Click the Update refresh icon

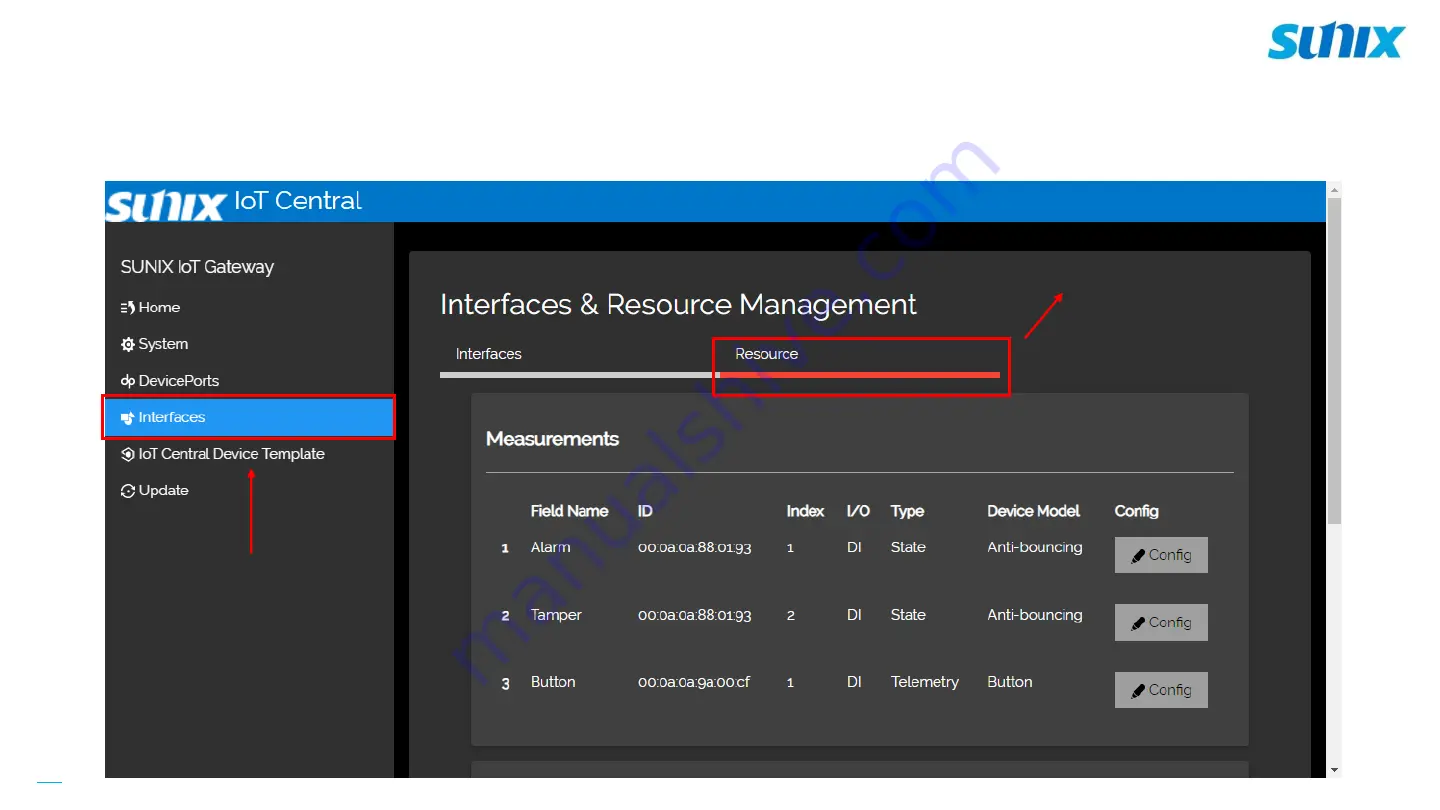tap(128, 491)
